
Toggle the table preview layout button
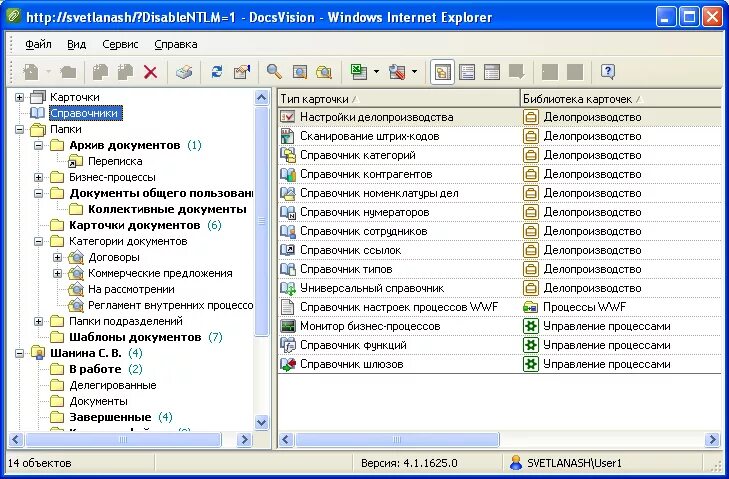point(492,72)
